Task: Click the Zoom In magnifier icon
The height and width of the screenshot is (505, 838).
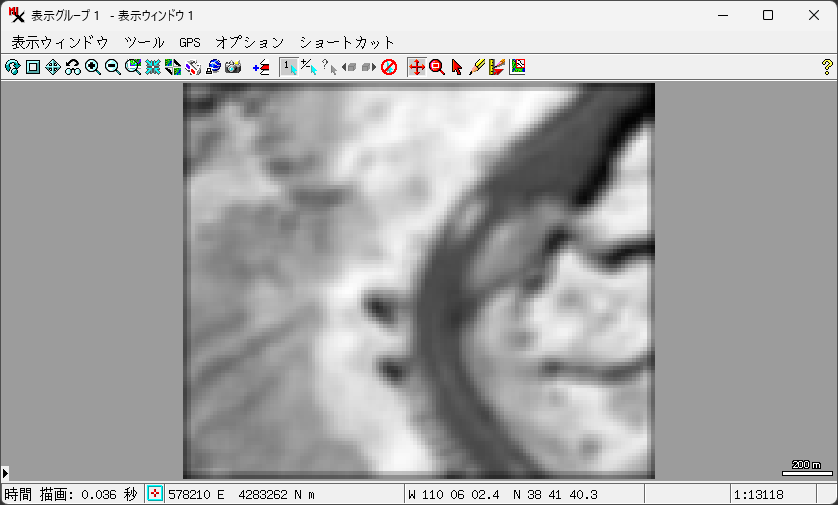Action: (92, 67)
